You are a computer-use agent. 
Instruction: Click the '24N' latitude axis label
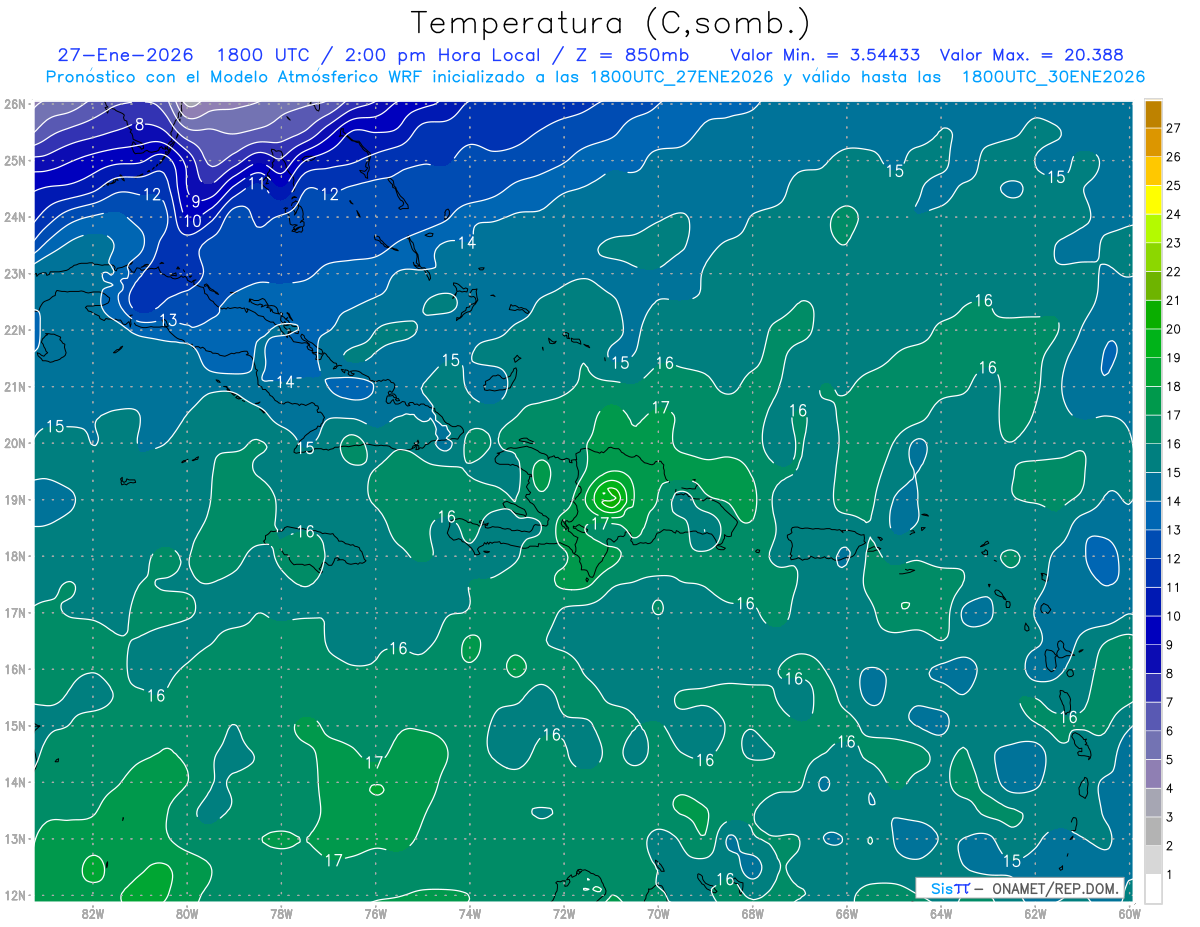click(15, 217)
